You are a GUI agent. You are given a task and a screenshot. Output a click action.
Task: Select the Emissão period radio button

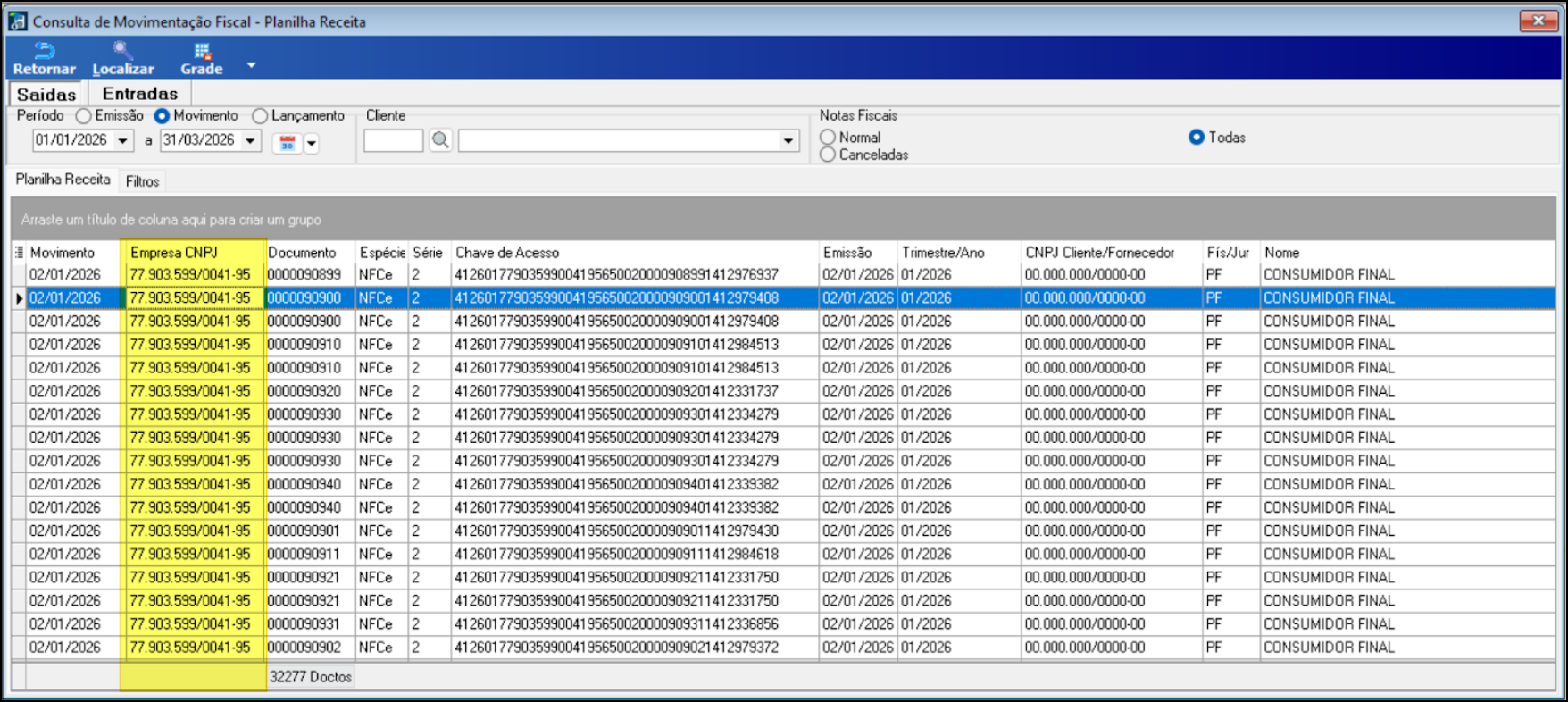click(83, 116)
